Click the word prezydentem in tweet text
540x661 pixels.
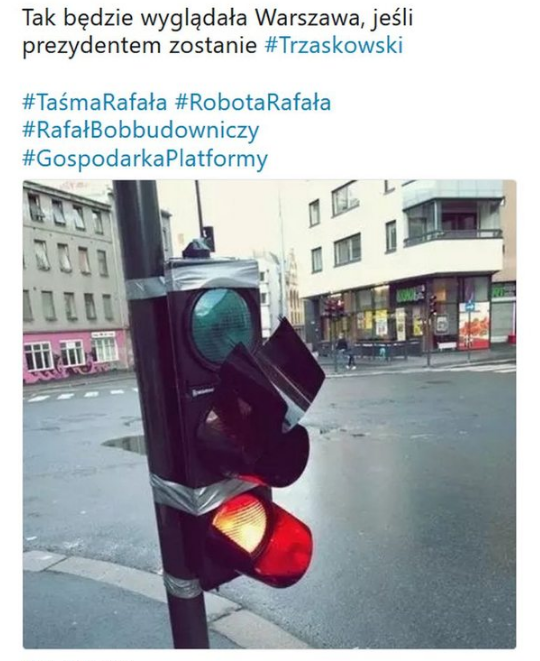[x=93, y=46]
